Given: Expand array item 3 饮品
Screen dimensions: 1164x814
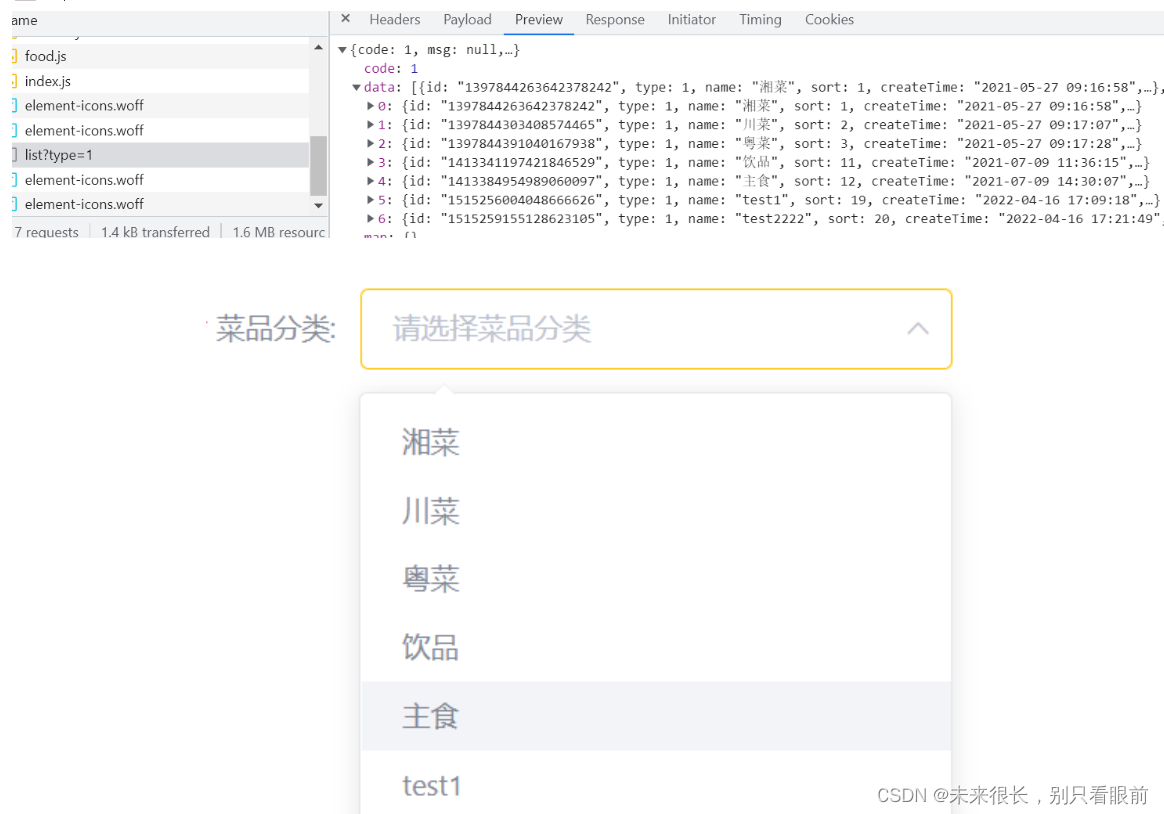Looking at the screenshot, I should coord(370,163).
